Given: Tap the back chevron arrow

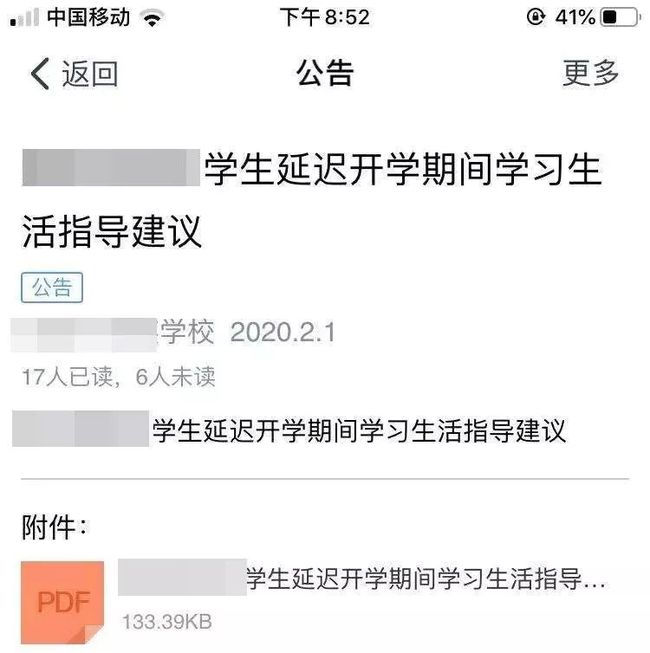Looking at the screenshot, I should (40, 74).
